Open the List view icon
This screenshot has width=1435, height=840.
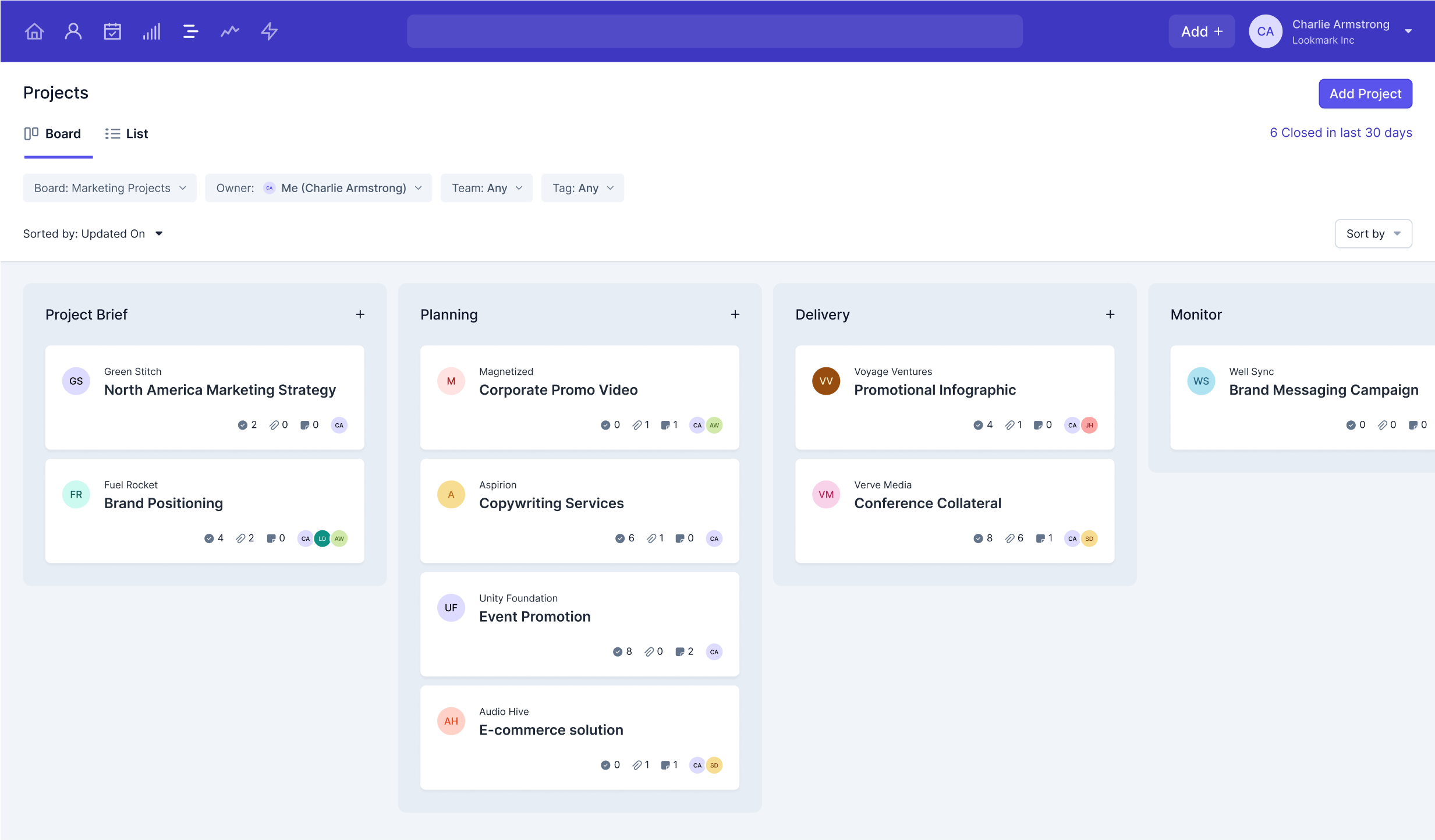(112, 133)
